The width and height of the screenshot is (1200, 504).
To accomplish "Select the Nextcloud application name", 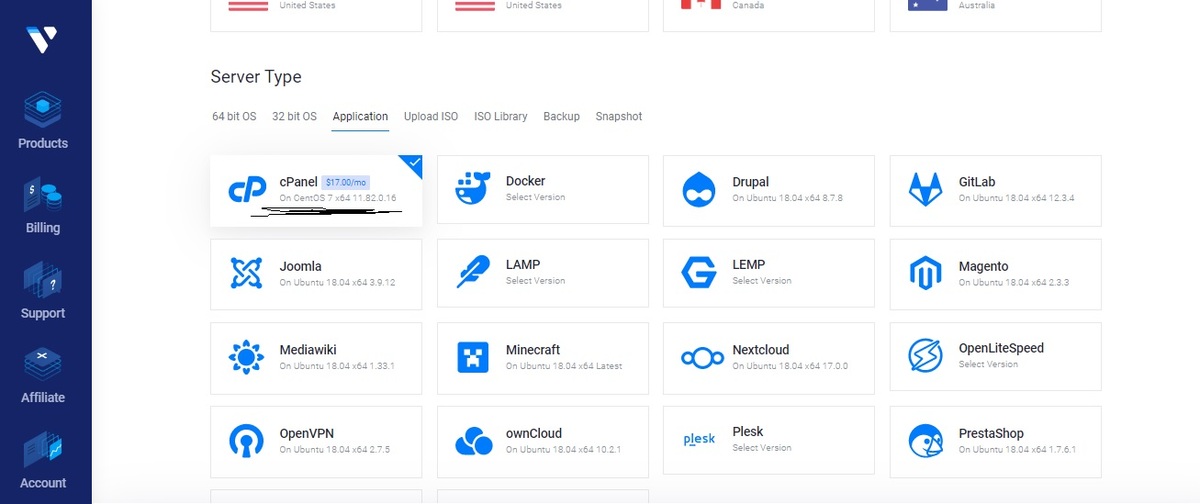I will 761,350.
